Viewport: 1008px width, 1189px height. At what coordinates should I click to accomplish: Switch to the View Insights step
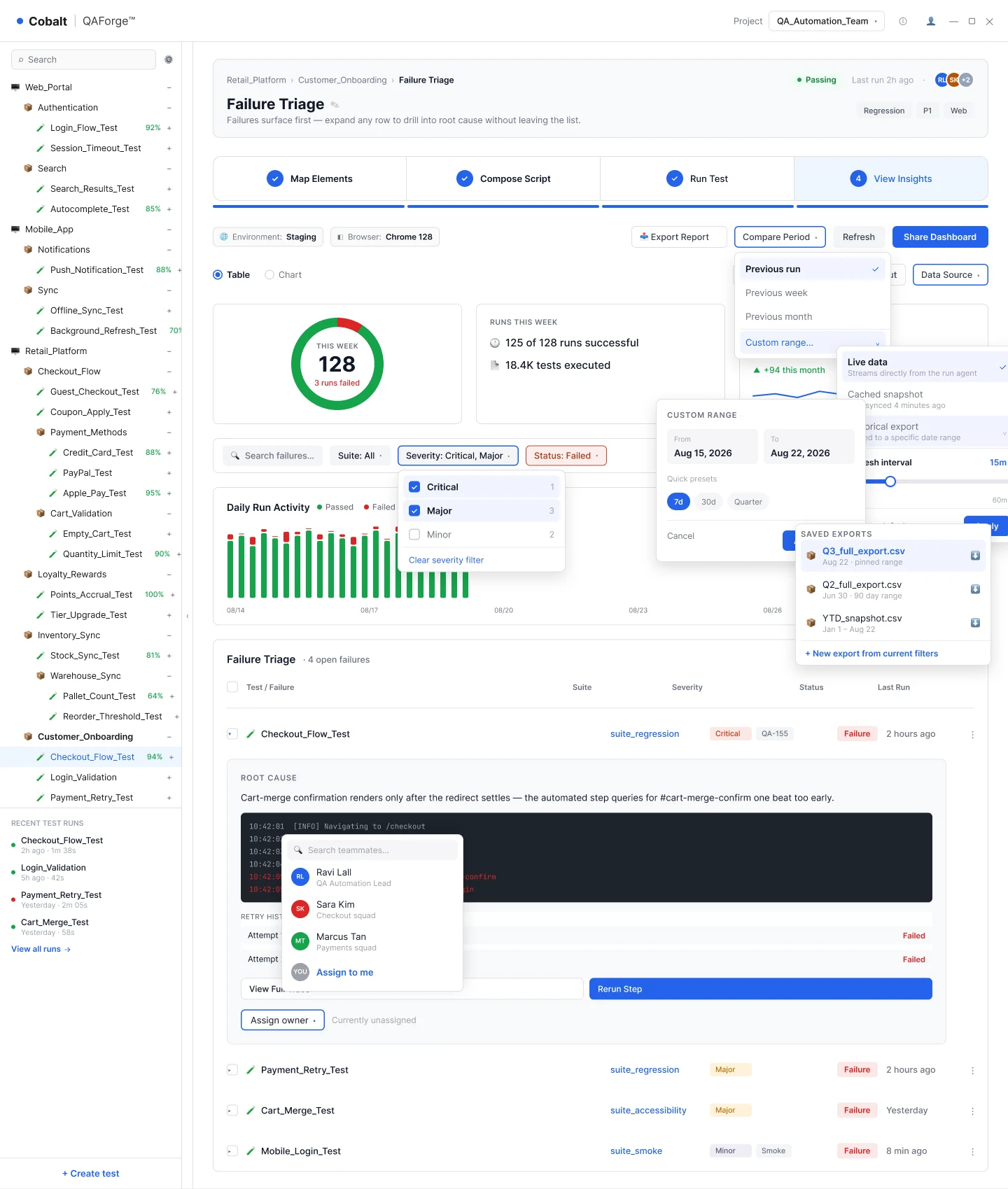(891, 179)
